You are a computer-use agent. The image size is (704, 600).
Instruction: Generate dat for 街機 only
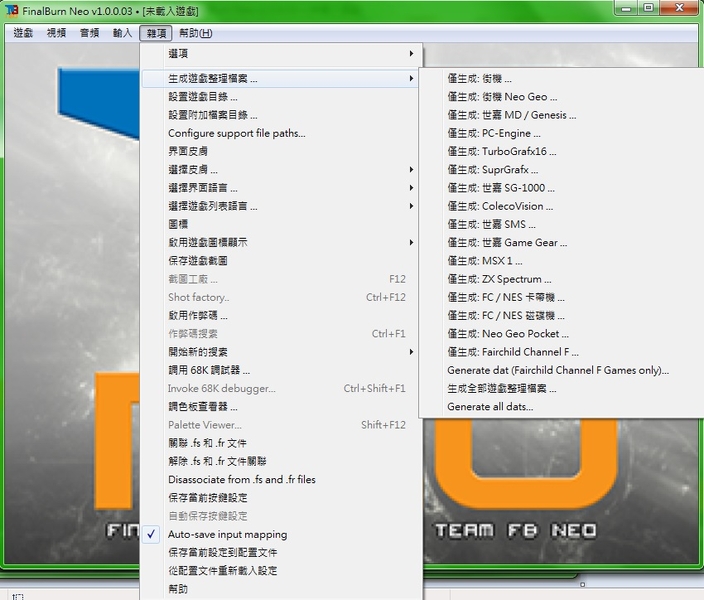[562, 79]
